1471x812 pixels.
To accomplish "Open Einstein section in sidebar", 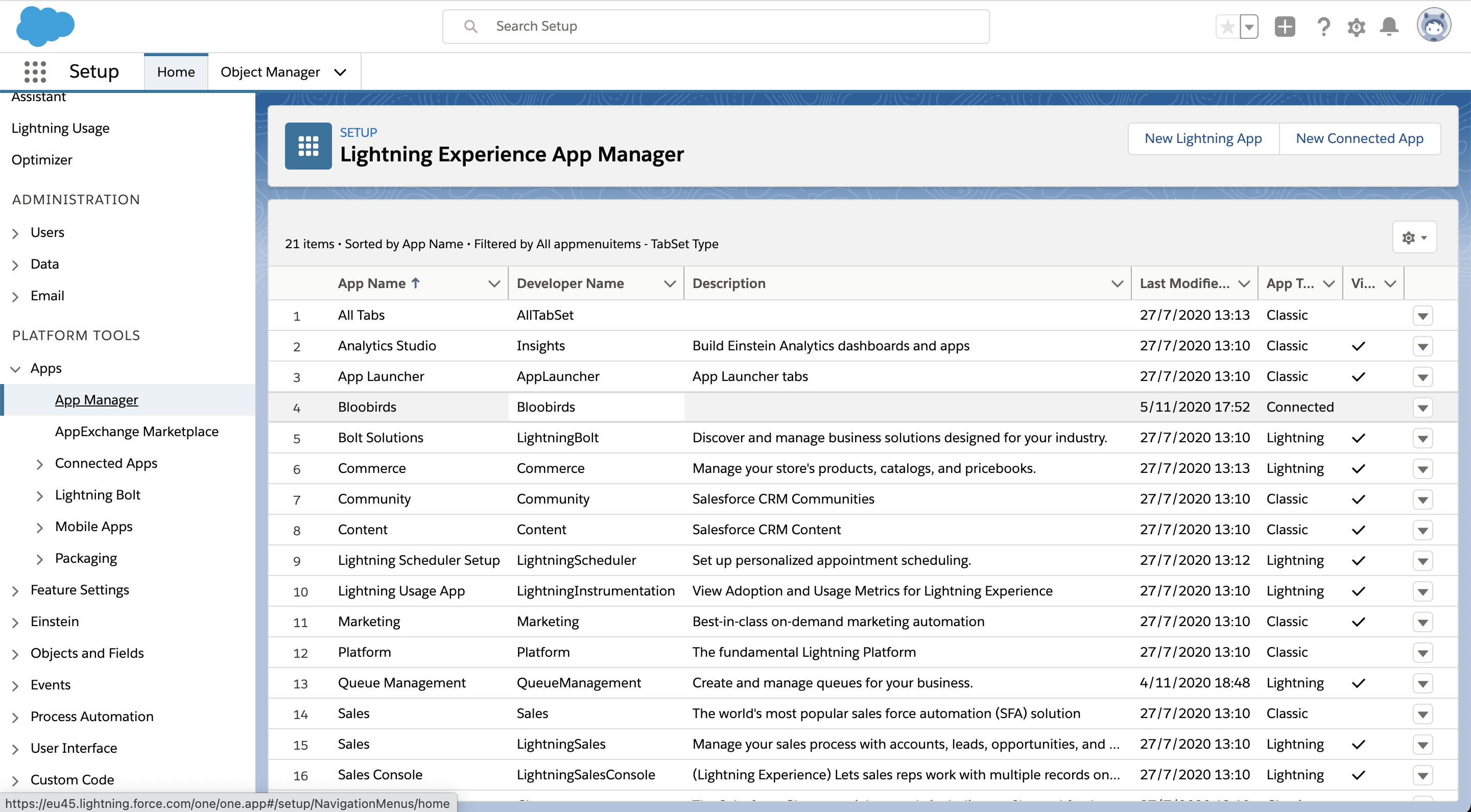I will point(54,622).
